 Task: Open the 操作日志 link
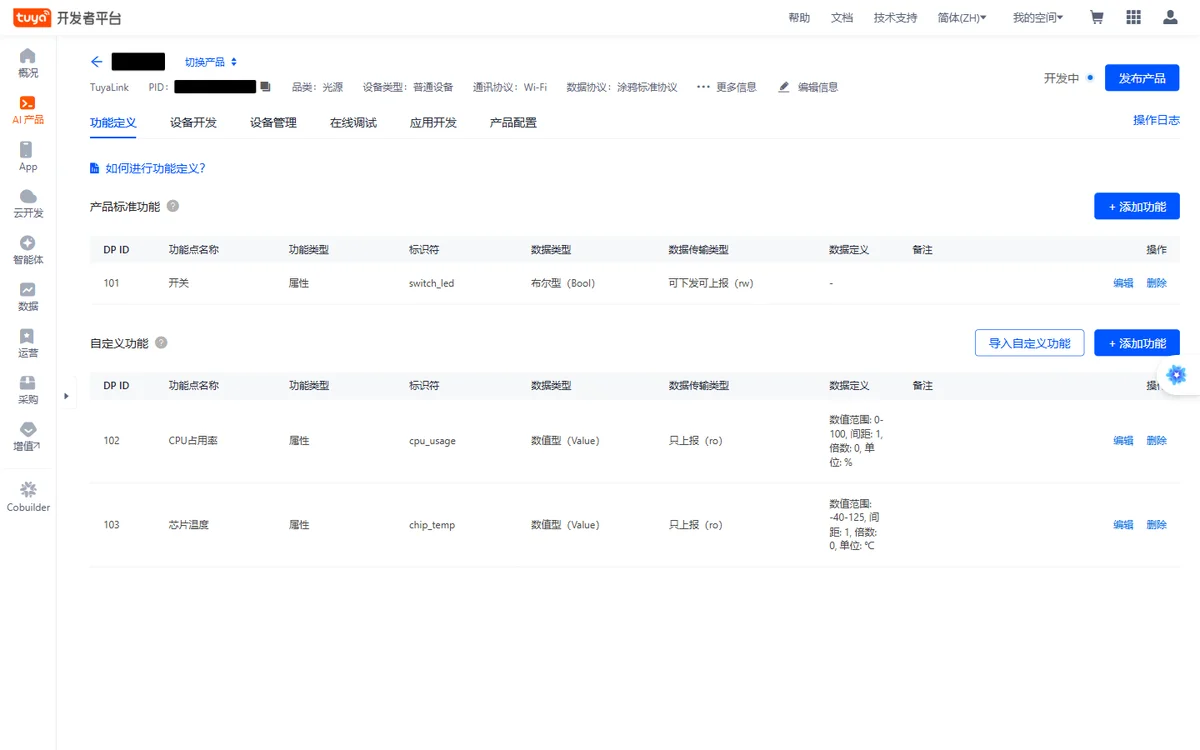(x=1156, y=120)
